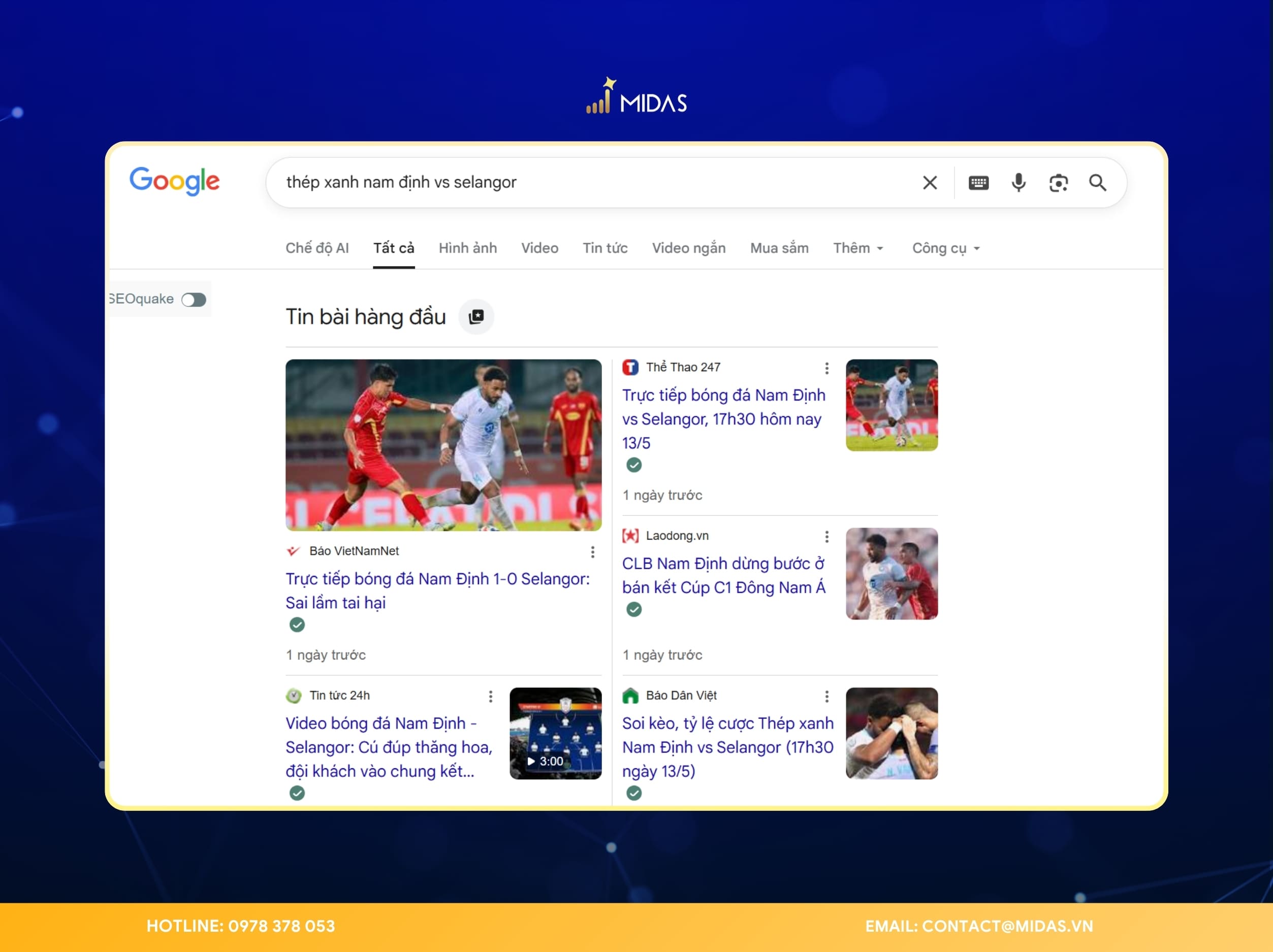Switch to the Mua sắm tab

(779, 248)
